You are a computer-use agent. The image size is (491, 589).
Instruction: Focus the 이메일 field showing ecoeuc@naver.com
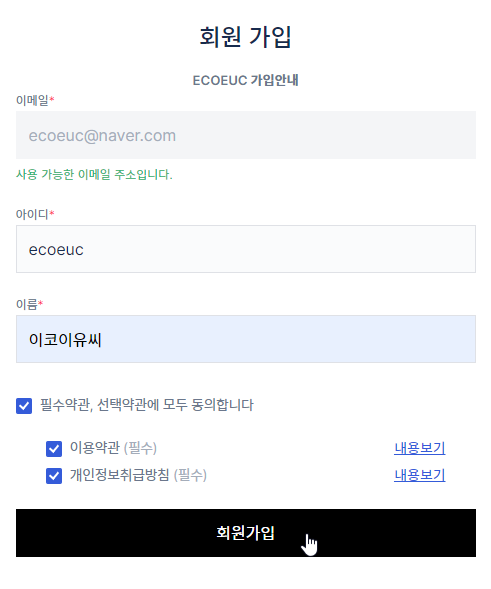tap(246, 135)
